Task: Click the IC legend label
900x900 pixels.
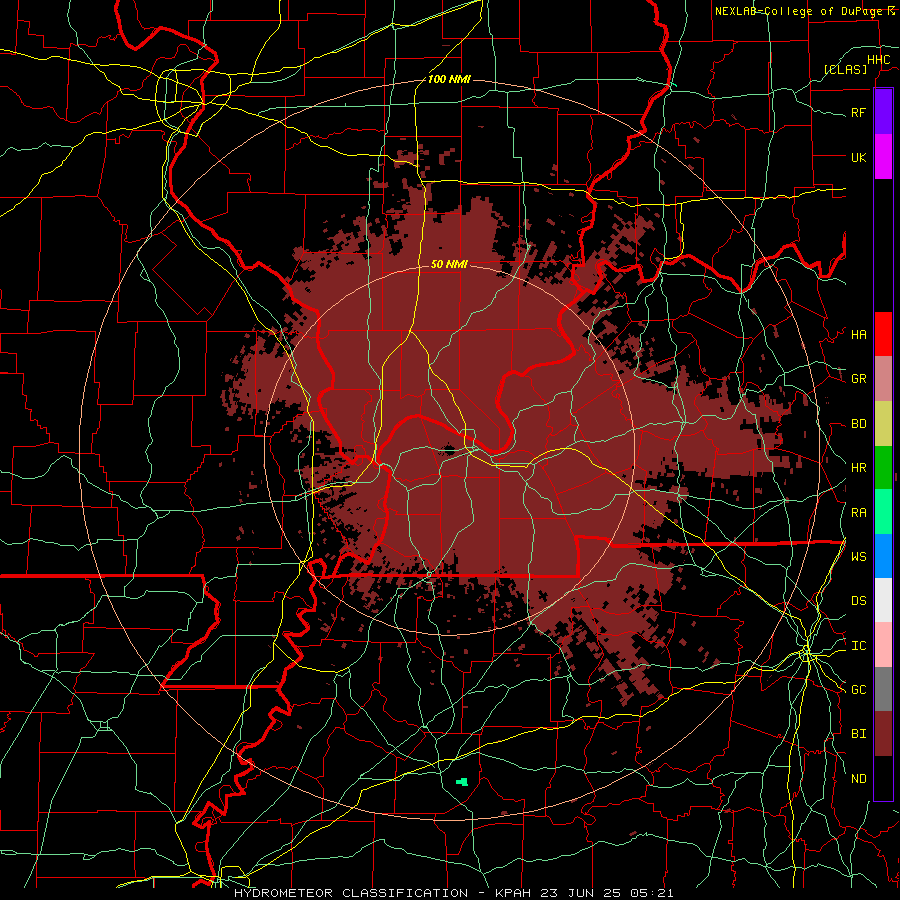Action: [x=859, y=646]
